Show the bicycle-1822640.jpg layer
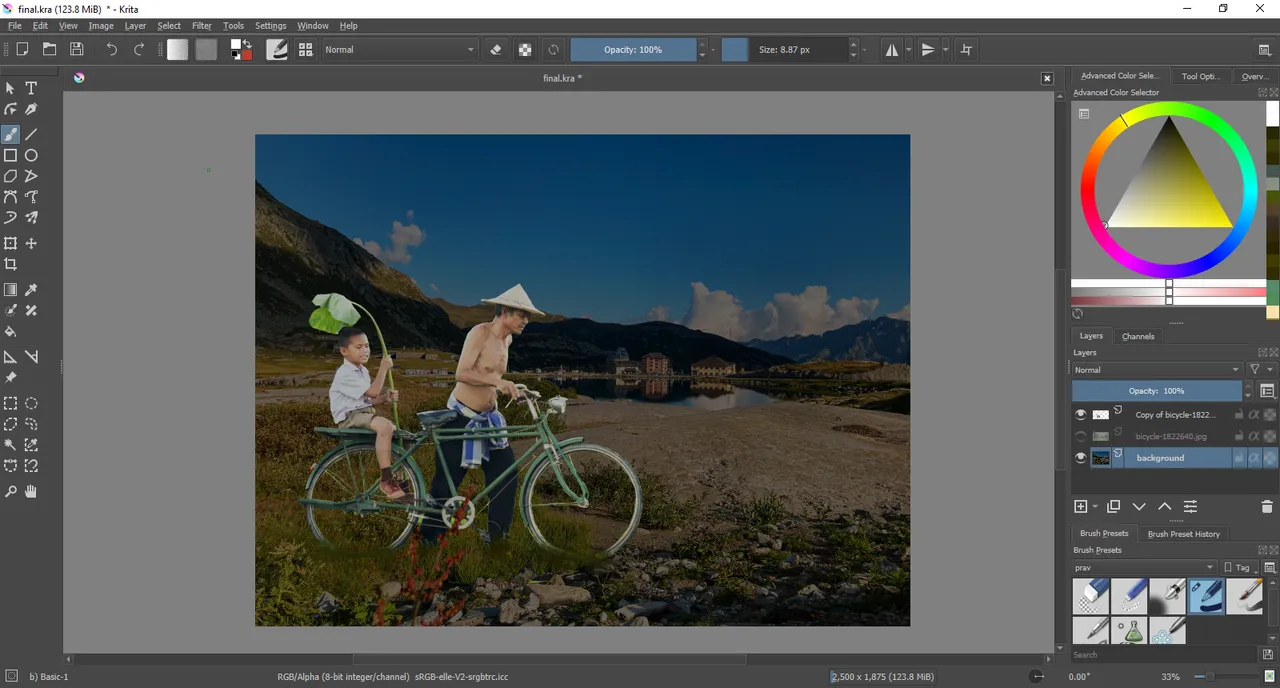This screenshot has height=688, width=1280. (x=1080, y=436)
